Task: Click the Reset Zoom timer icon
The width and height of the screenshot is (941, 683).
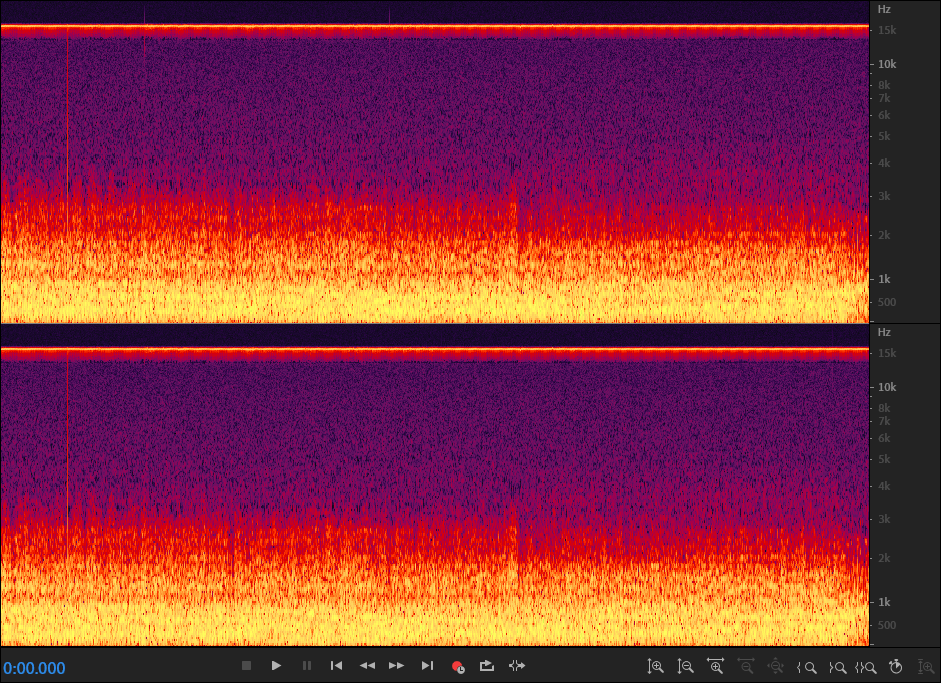Action: [896, 666]
